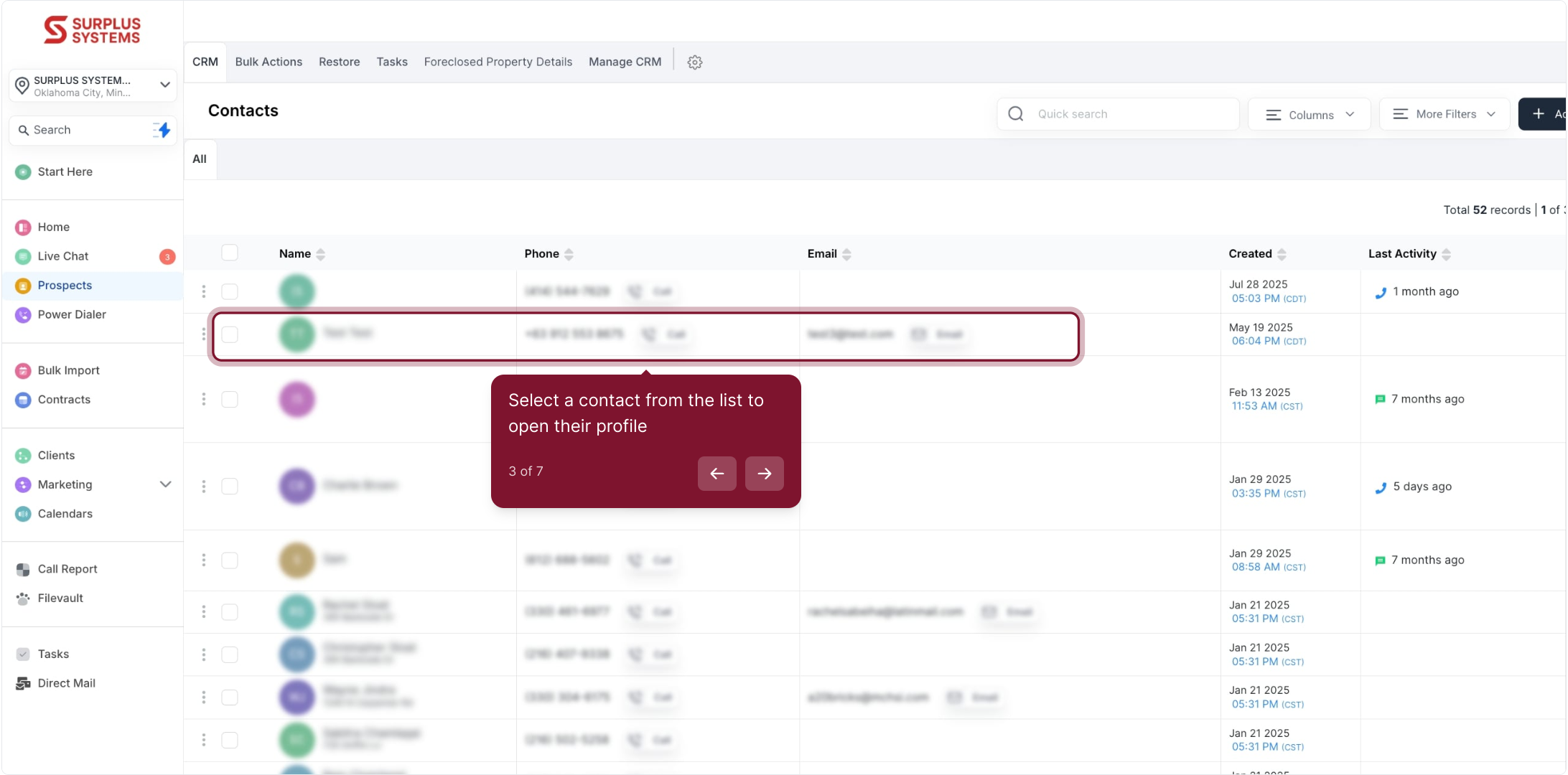Click the tour's previous arrow button
Viewport: 1568px width, 775px height.
(717, 474)
